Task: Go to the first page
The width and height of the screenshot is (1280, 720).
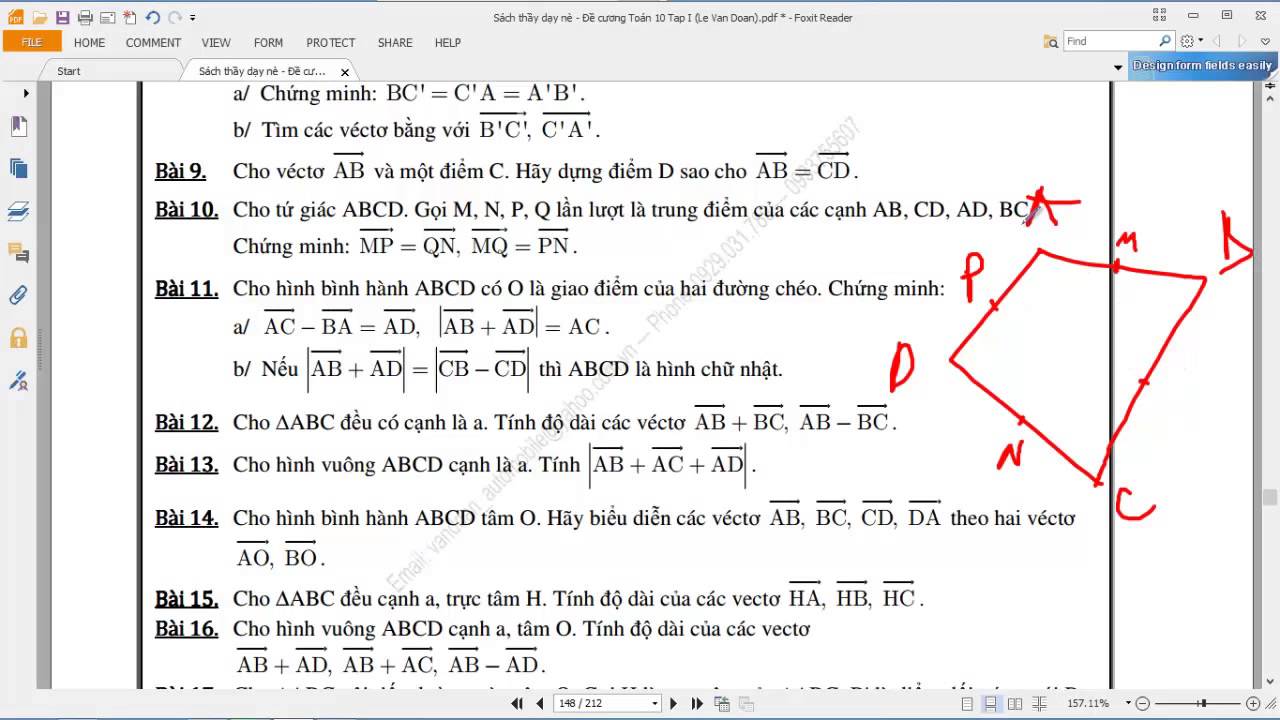Action: pyautogui.click(x=517, y=703)
